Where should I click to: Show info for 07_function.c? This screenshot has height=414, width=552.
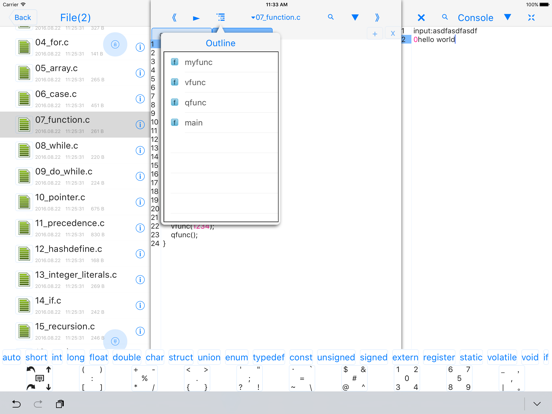tap(140, 125)
